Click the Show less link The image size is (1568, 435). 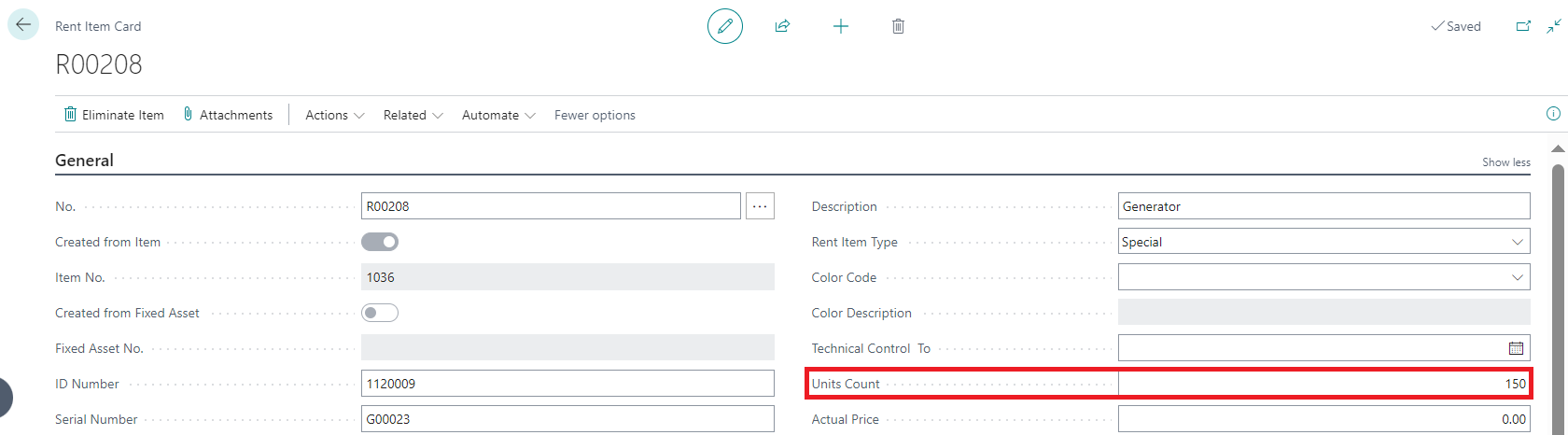(1505, 161)
